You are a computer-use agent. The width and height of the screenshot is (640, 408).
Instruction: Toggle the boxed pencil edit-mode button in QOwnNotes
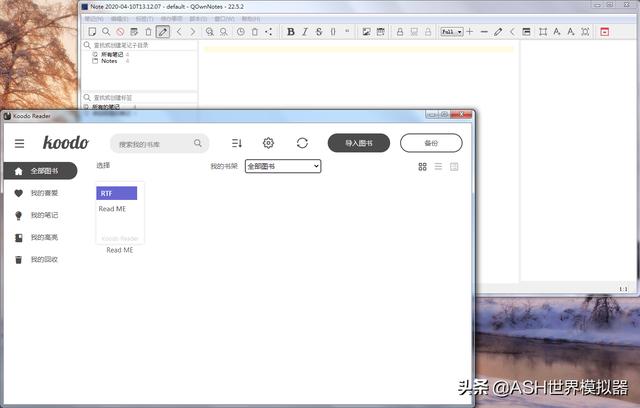(163, 32)
